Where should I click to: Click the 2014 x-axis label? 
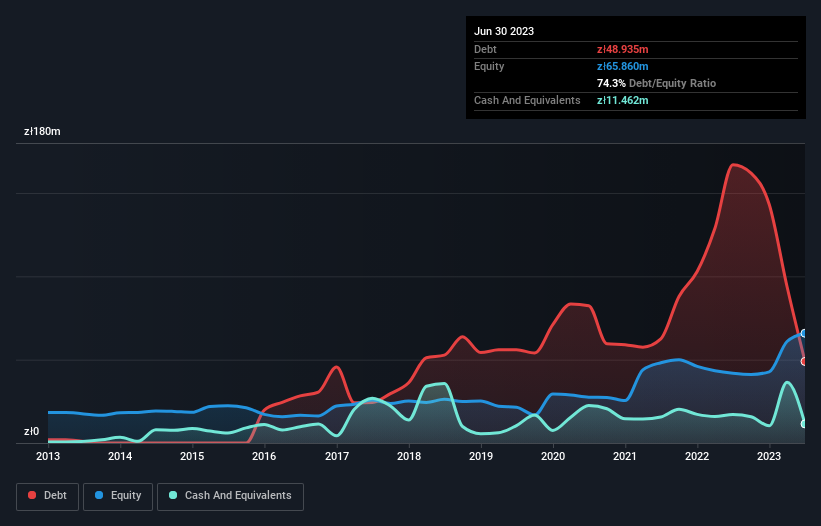(x=120, y=456)
